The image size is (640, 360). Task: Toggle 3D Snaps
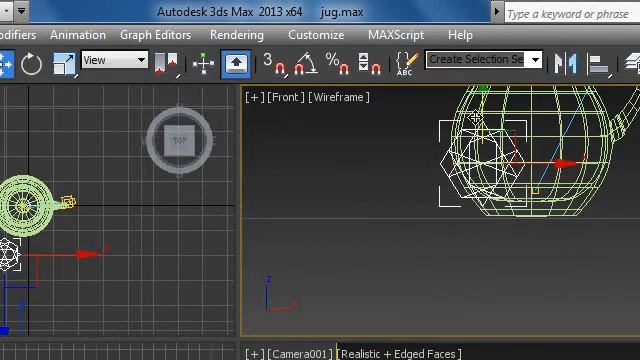coord(275,64)
